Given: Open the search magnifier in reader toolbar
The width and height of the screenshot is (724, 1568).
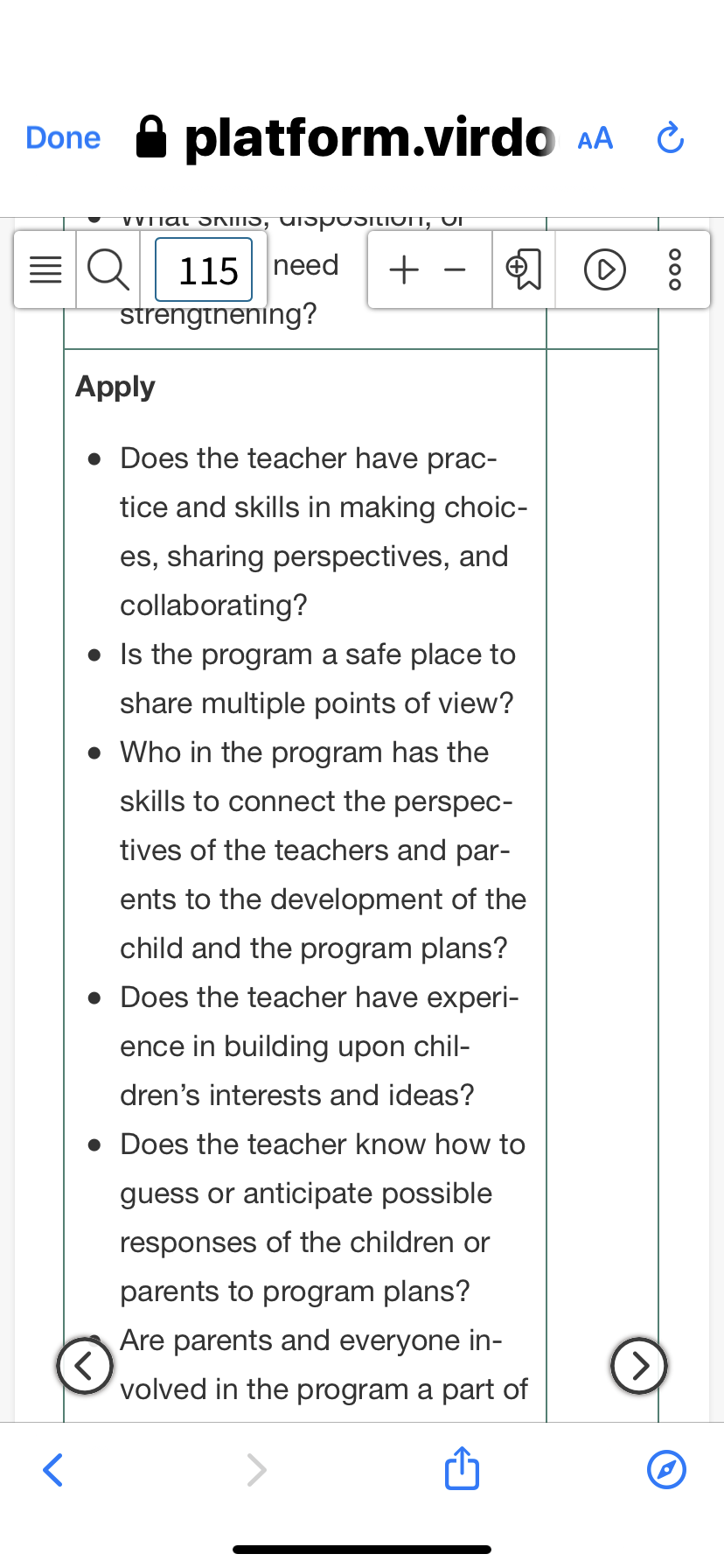Looking at the screenshot, I should (x=108, y=269).
